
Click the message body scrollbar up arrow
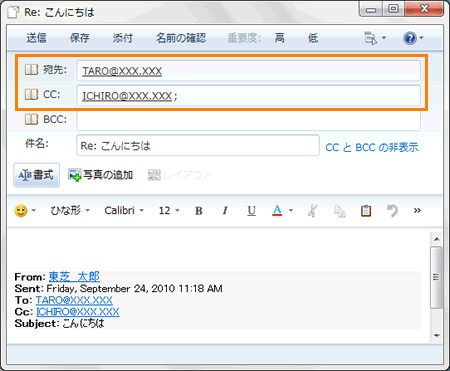coord(436,239)
